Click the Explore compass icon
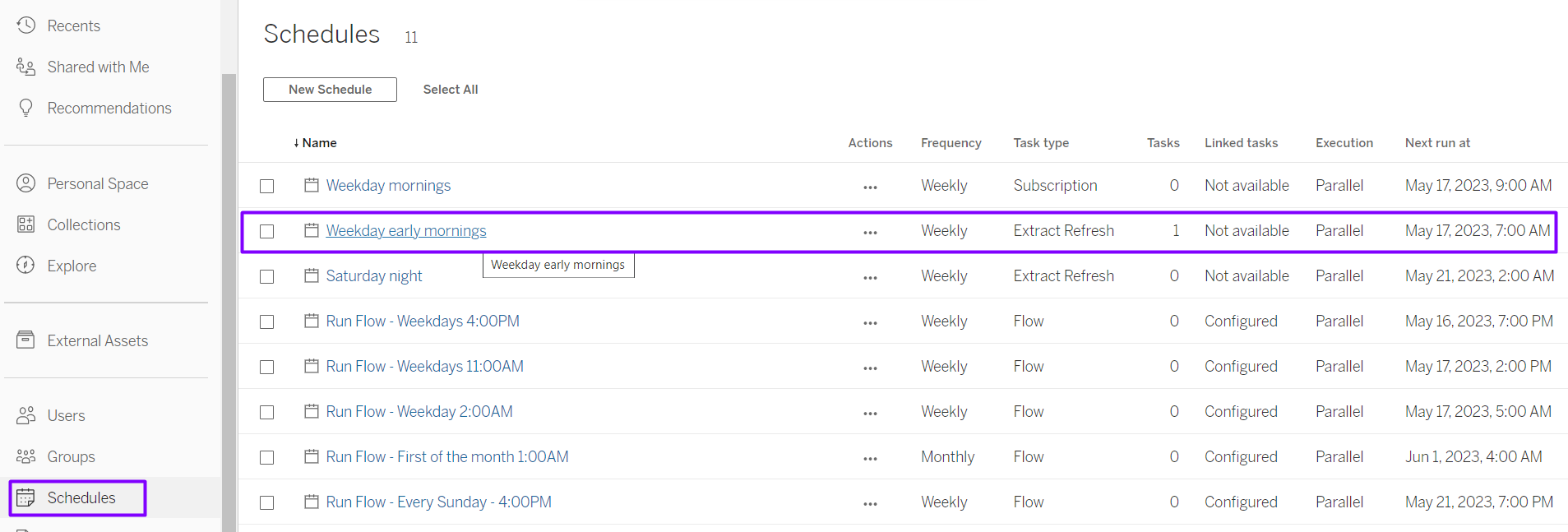The image size is (1568, 532). tap(26, 266)
